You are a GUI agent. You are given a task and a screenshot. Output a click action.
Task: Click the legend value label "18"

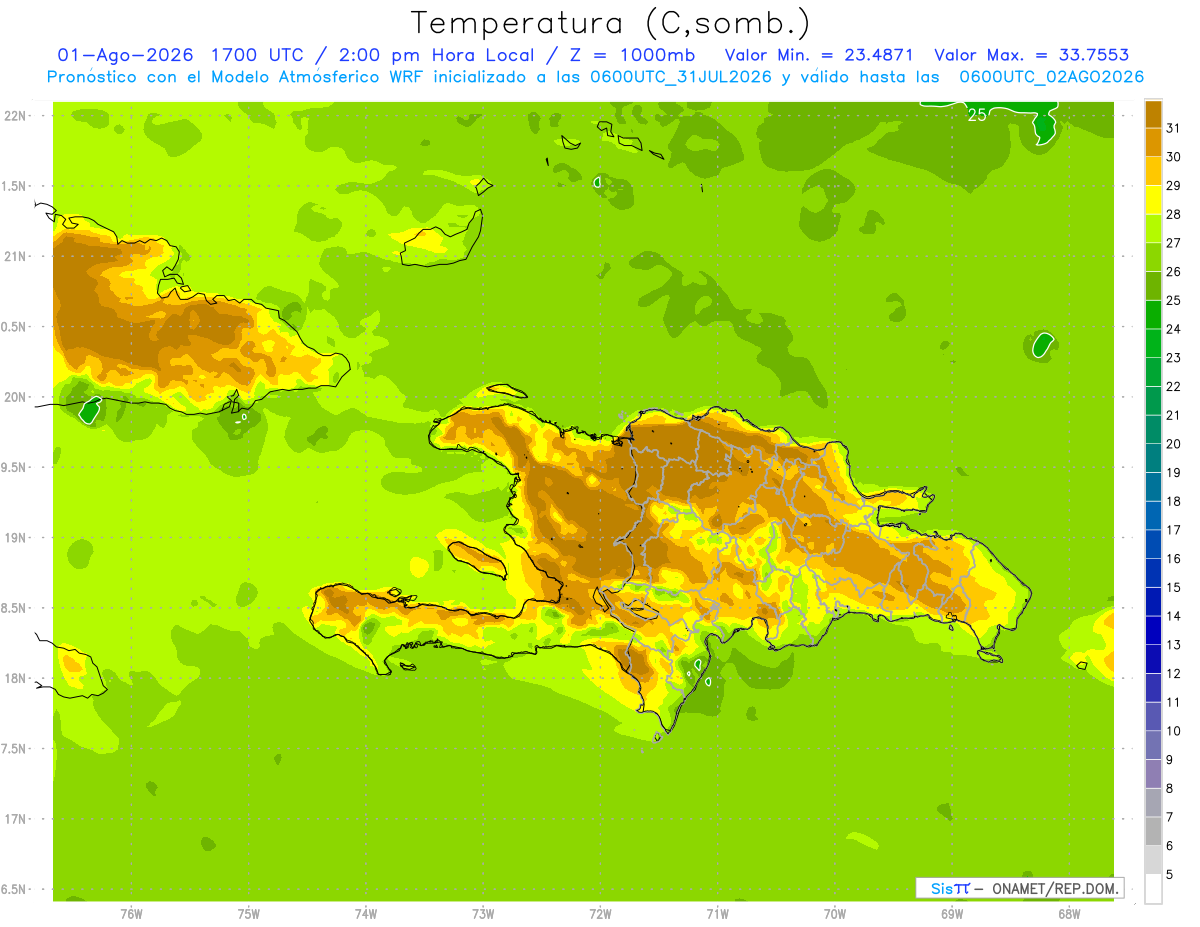click(1174, 501)
